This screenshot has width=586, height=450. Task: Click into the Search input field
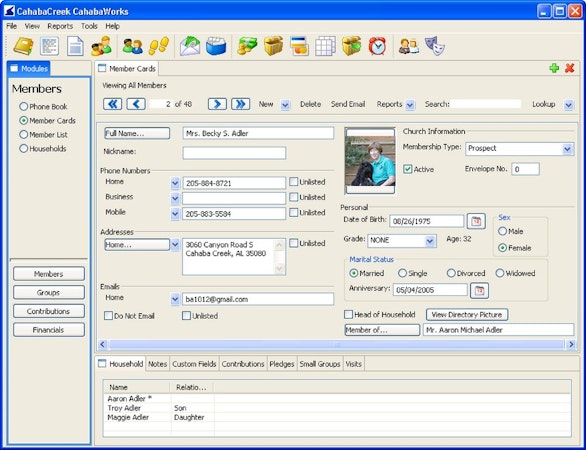pos(485,104)
